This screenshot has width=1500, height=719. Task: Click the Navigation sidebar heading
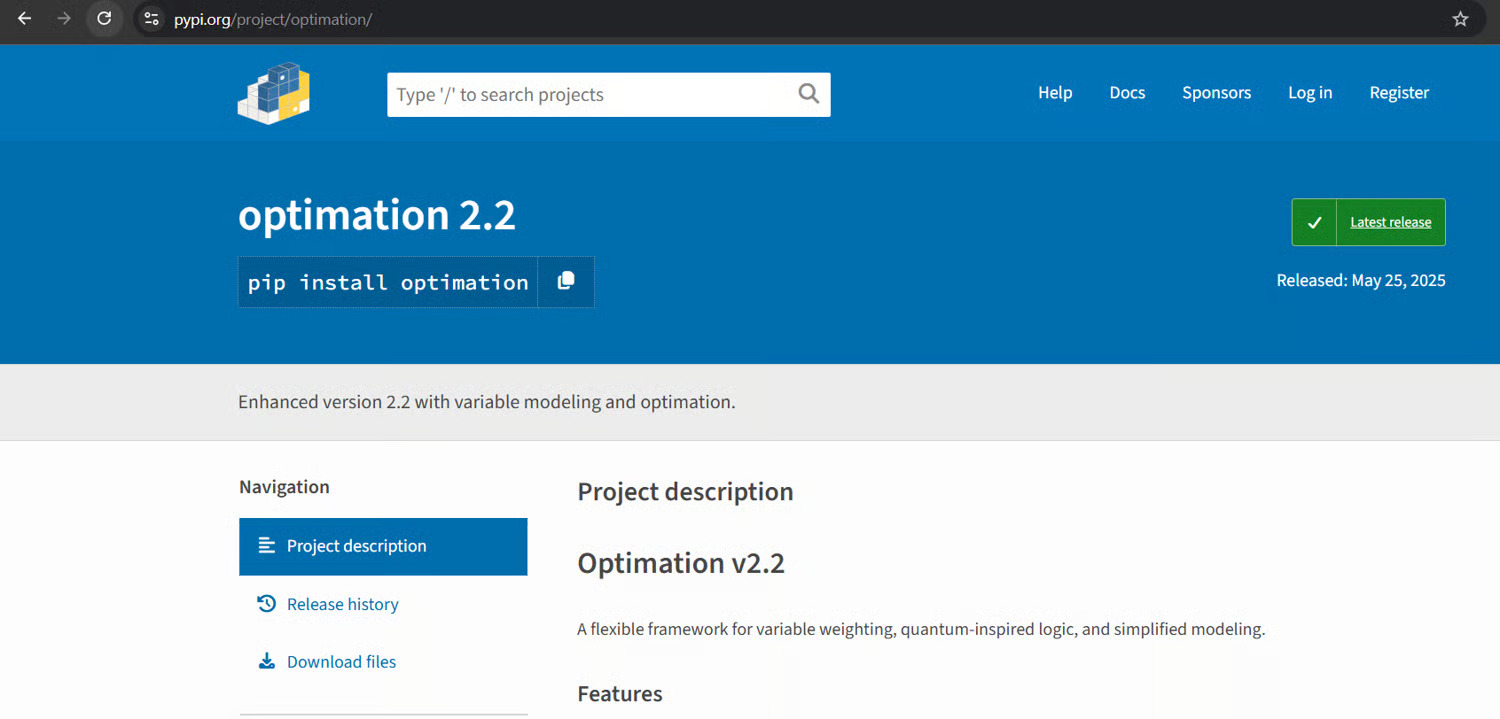(x=284, y=487)
